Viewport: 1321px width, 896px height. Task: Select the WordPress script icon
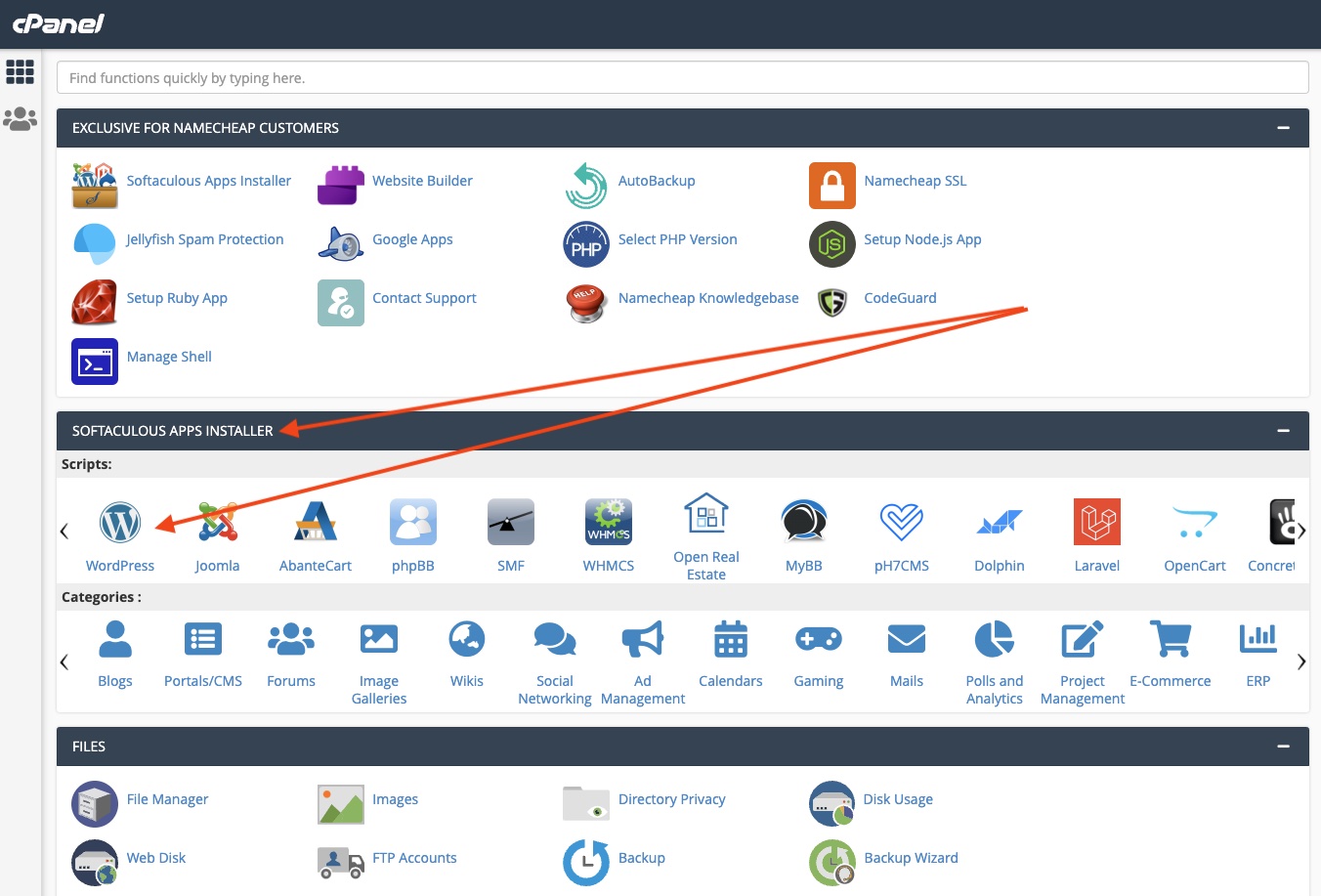click(120, 523)
